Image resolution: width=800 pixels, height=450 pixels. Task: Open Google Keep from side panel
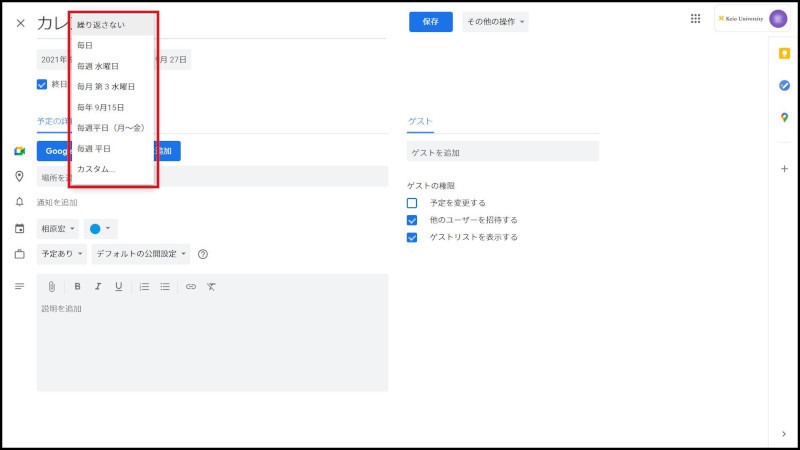[784, 53]
